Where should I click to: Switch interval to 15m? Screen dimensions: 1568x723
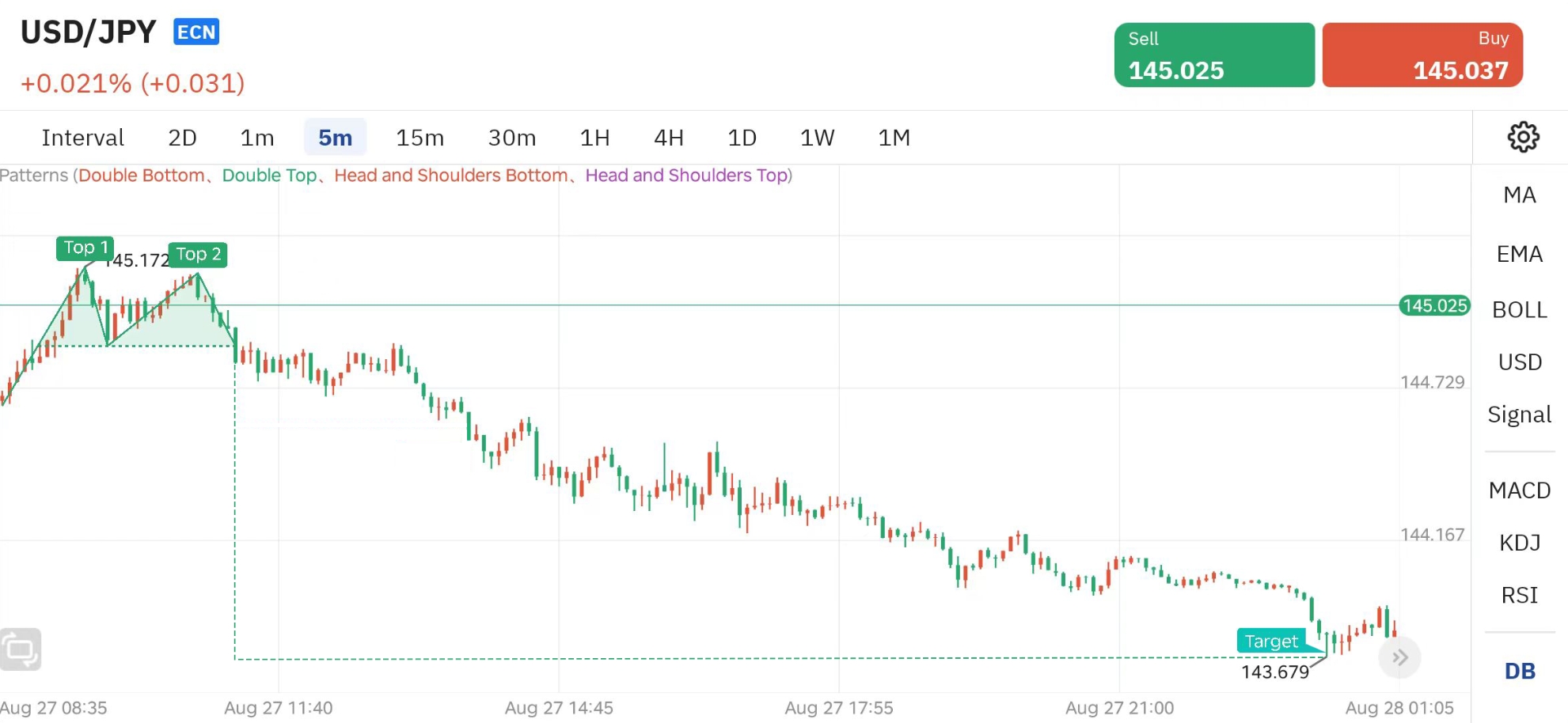coord(420,138)
